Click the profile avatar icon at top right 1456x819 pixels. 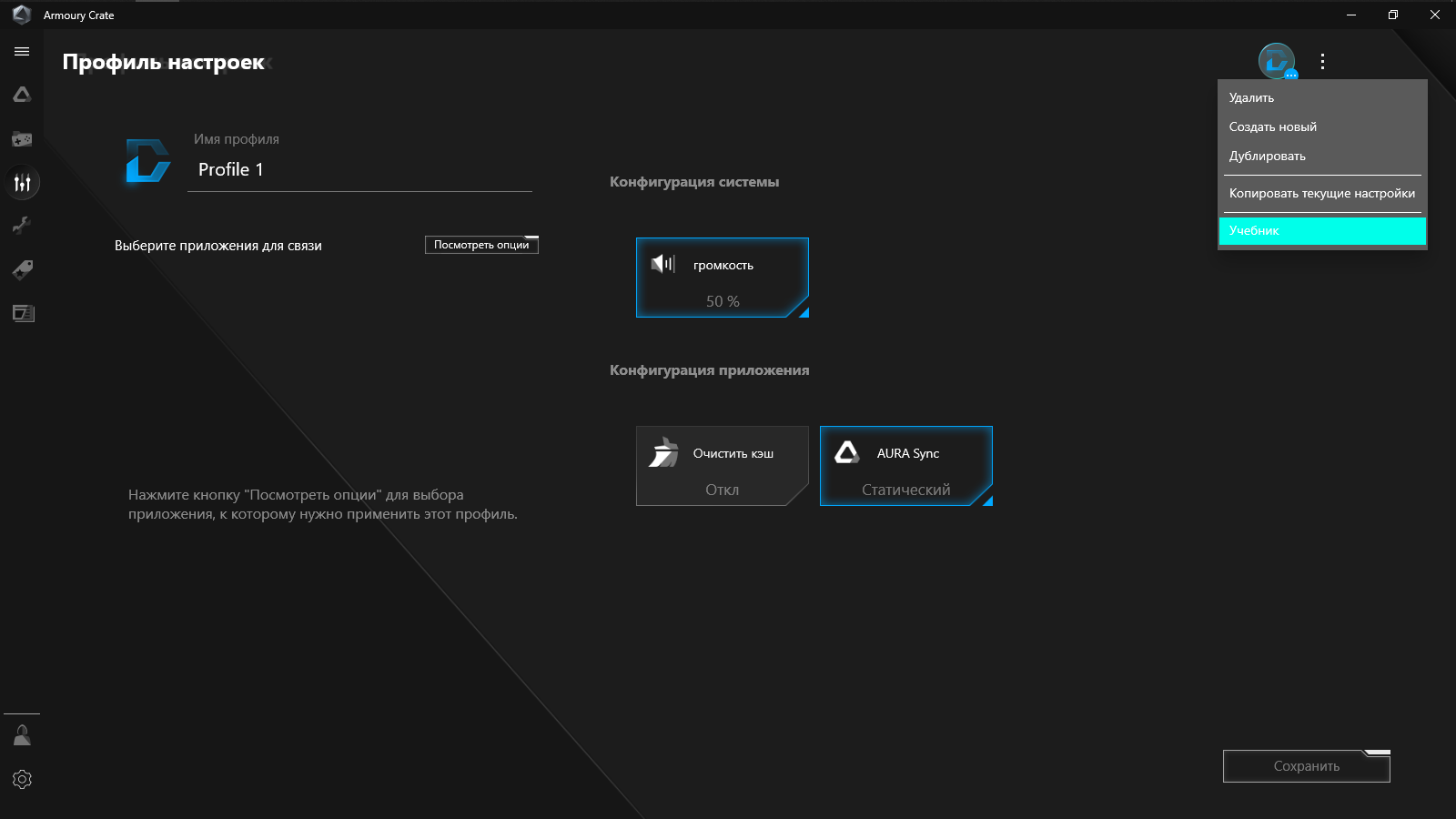1277,61
